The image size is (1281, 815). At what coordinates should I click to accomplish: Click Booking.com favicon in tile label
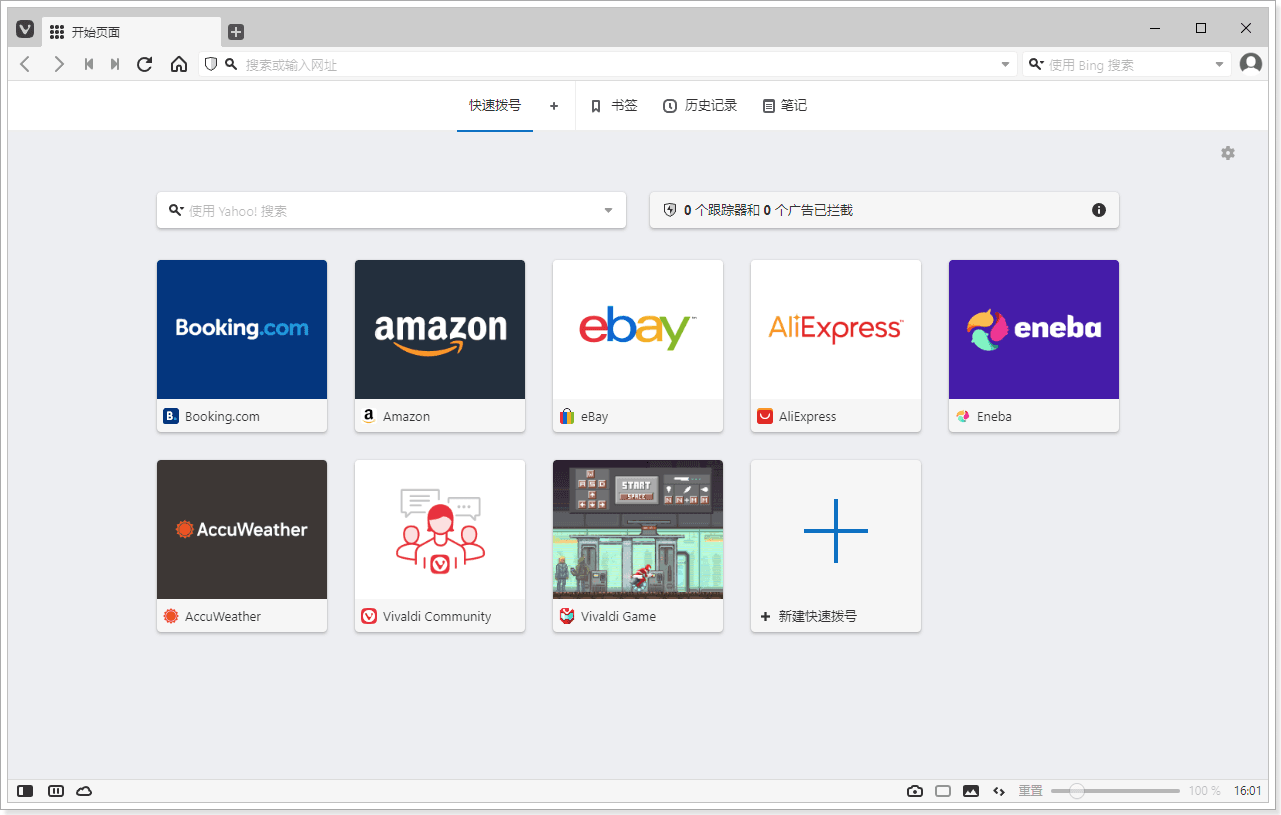point(171,416)
